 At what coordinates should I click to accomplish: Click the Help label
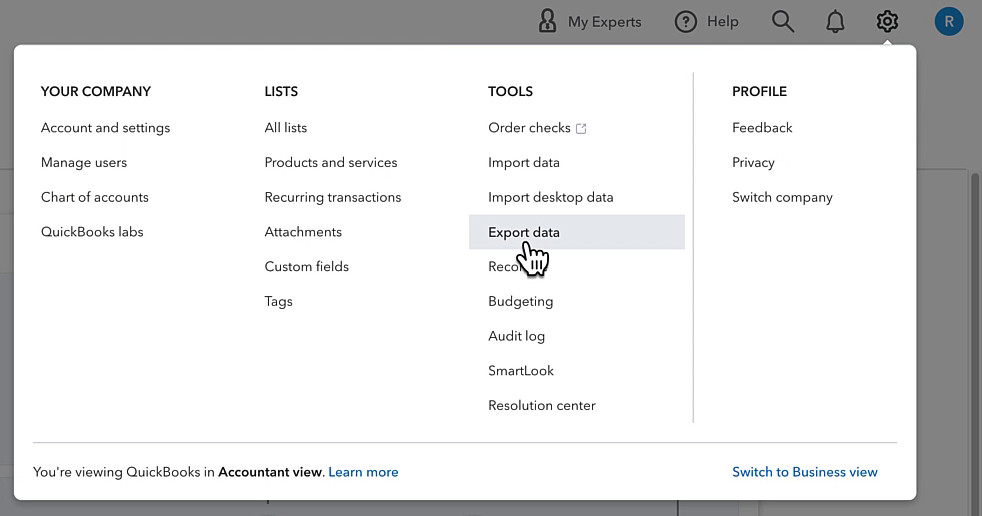pos(723,22)
